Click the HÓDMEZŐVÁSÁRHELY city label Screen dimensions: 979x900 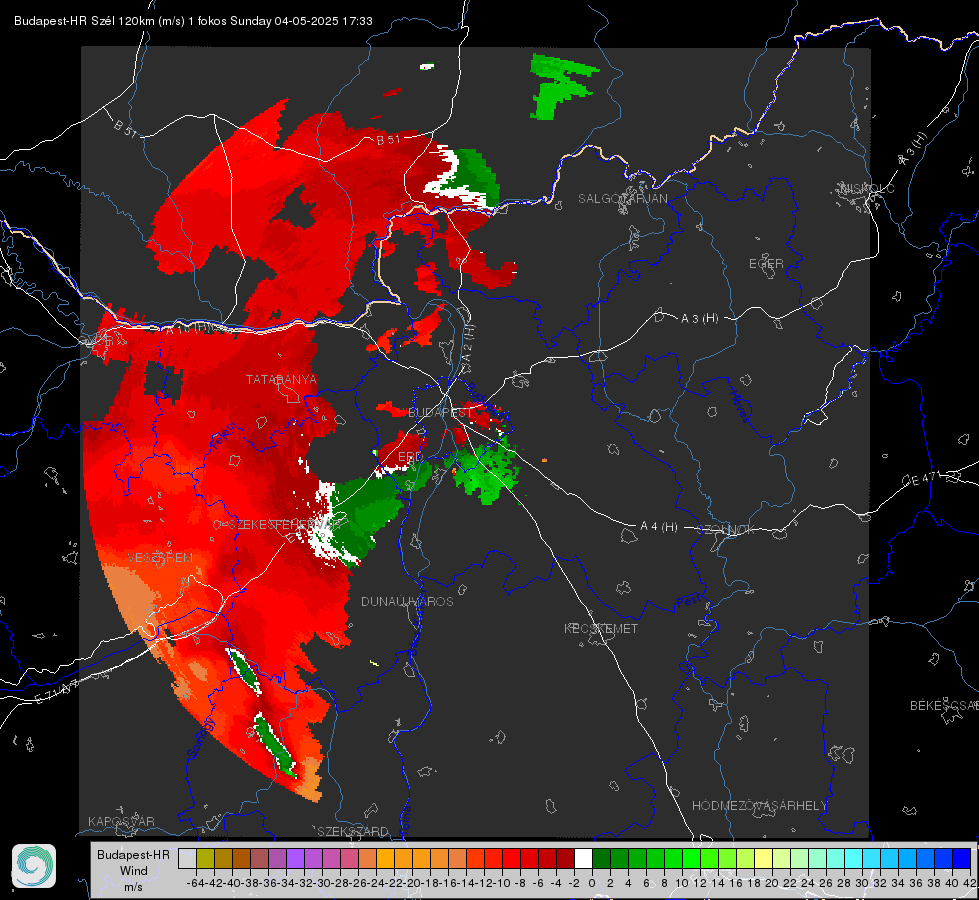pos(759,806)
